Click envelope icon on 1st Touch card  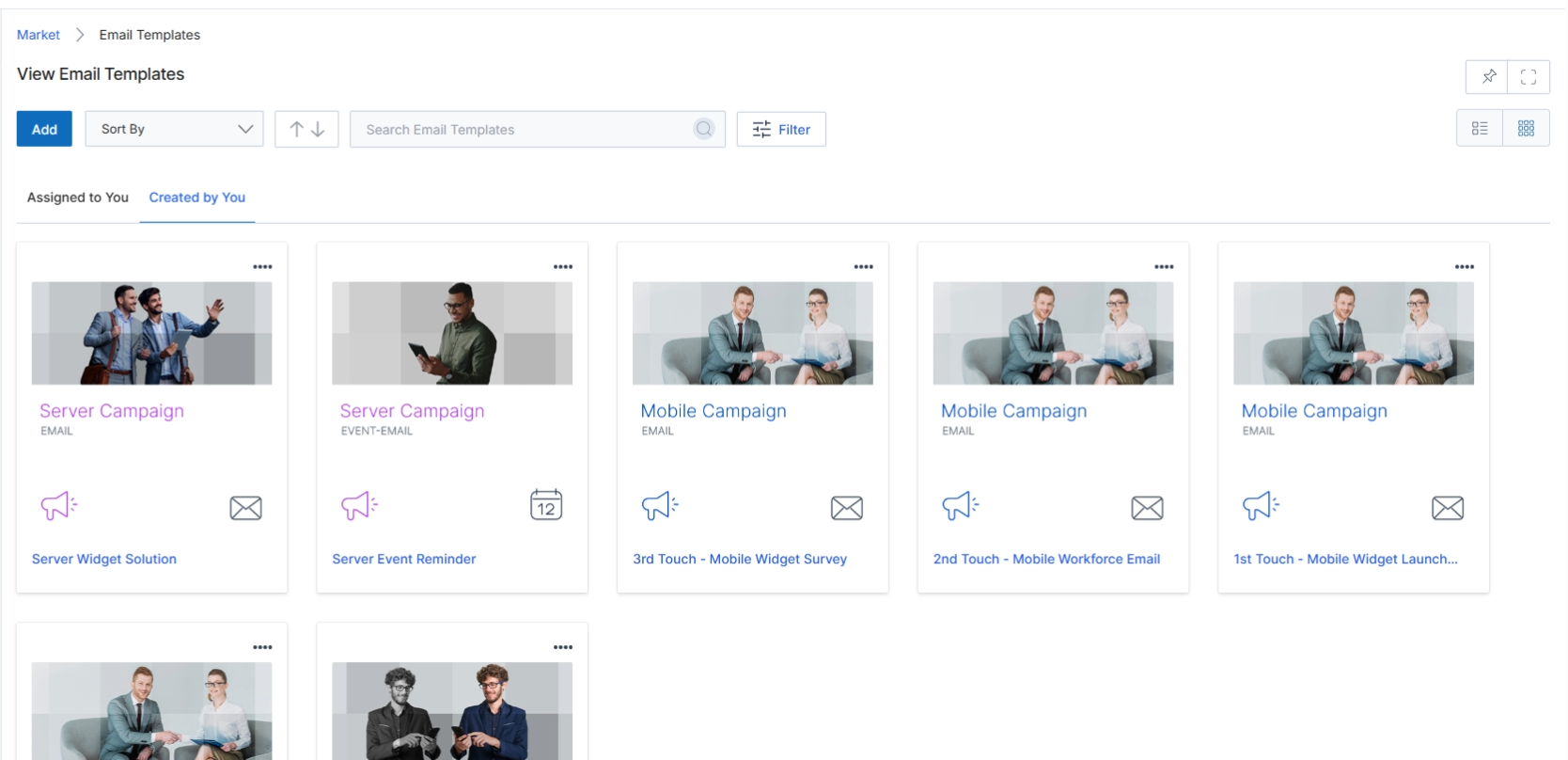[x=1448, y=508]
